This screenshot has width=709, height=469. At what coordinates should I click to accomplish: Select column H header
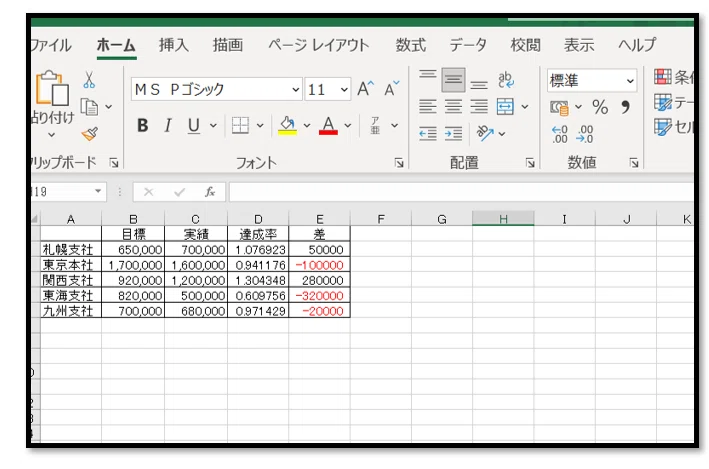click(503, 219)
